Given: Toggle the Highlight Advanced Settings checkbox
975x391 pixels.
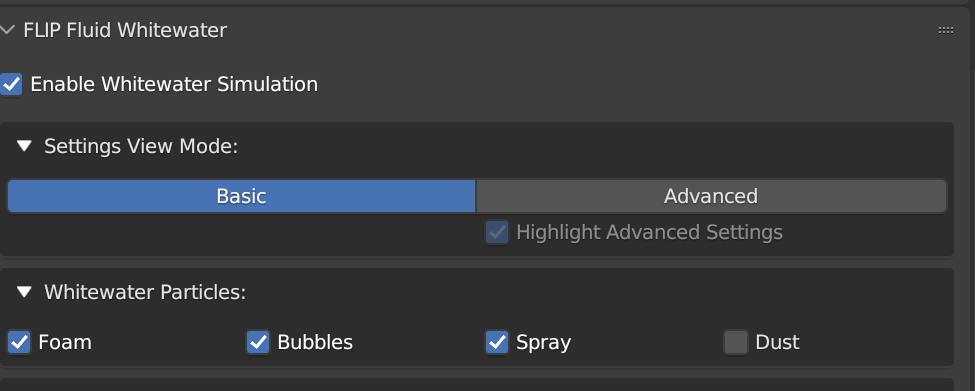Looking at the screenshot, I should point(497,232).
